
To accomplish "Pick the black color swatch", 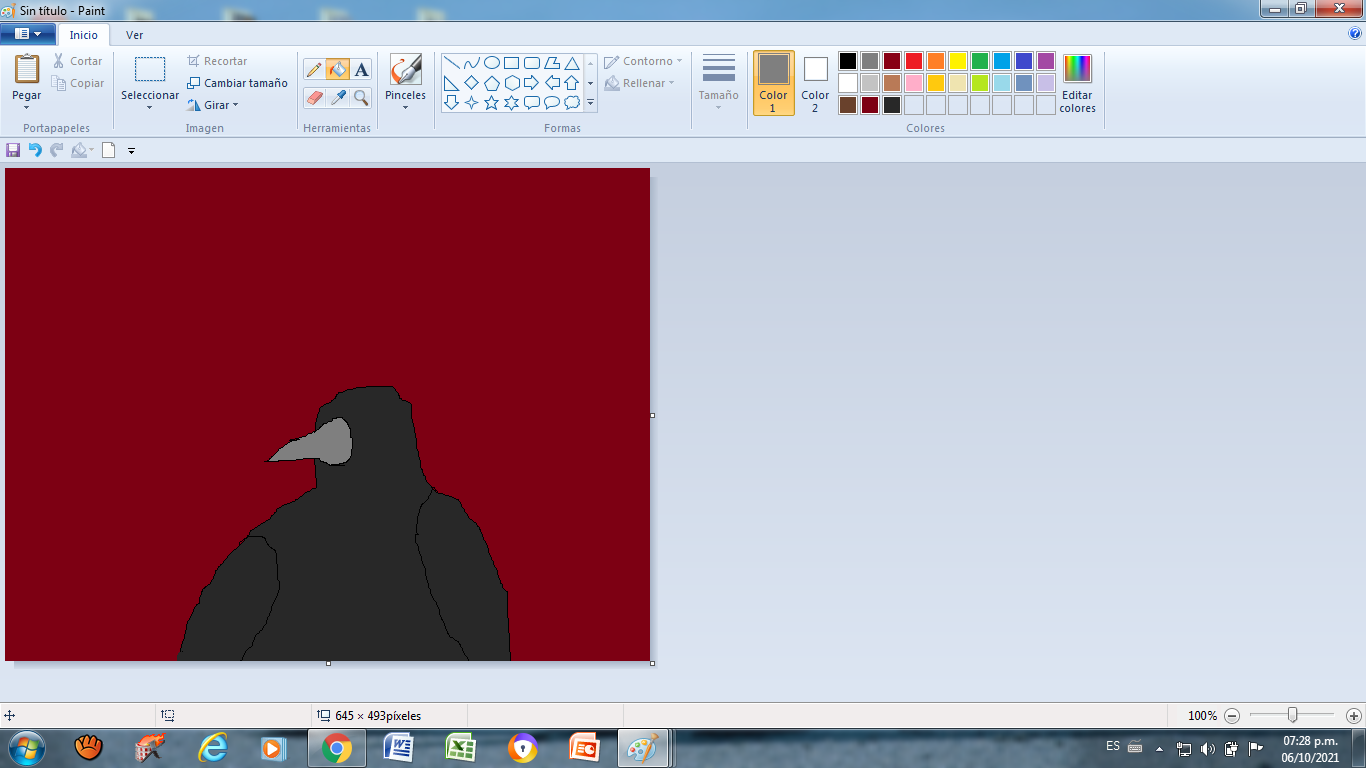I will [x=848, y=61].
